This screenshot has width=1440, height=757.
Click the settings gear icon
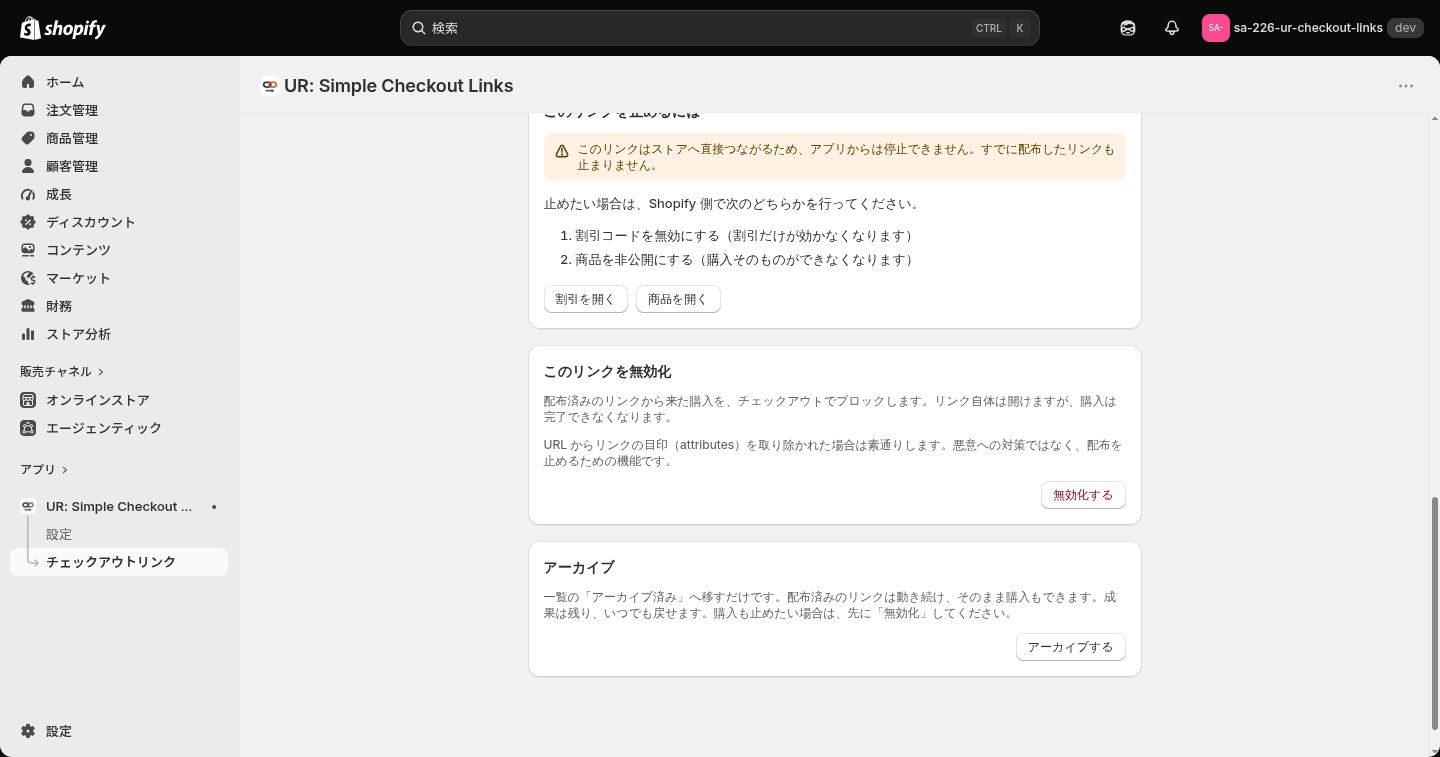(x=28, y=731)
